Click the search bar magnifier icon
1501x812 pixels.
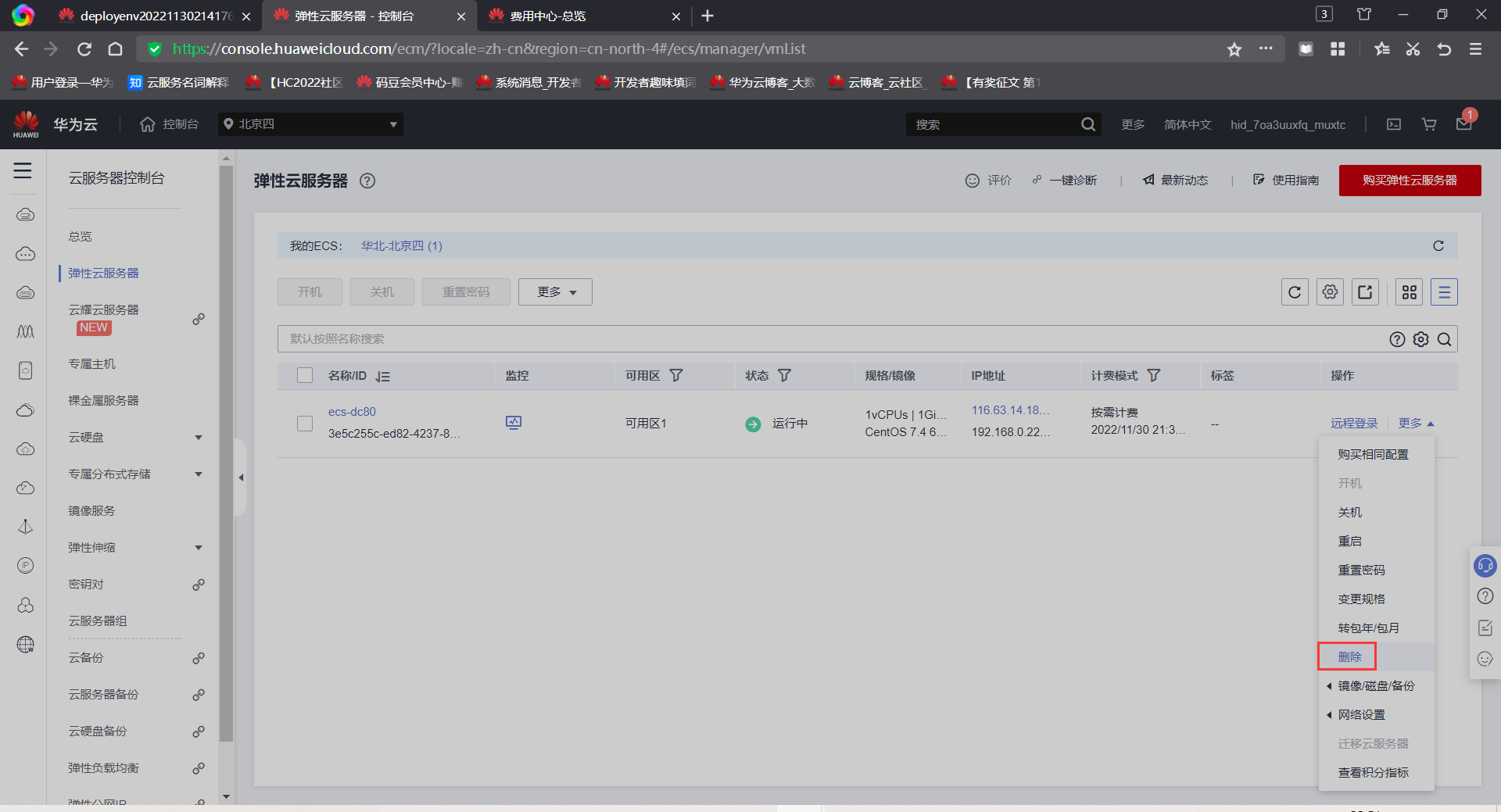[1445, 339]
